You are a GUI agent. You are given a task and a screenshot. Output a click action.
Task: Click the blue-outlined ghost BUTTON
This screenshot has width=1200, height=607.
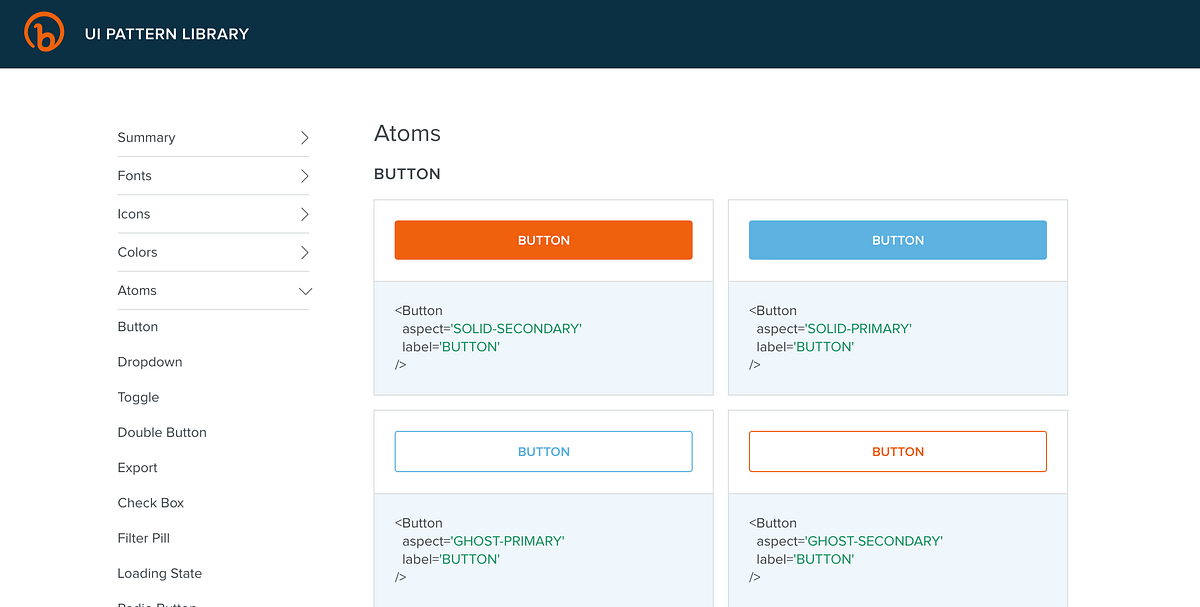click(x=543, y=452)
